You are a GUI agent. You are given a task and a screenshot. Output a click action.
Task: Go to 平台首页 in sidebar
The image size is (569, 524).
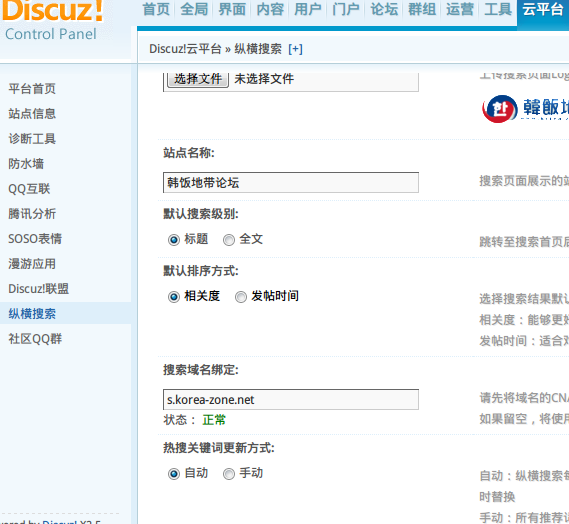32,89
